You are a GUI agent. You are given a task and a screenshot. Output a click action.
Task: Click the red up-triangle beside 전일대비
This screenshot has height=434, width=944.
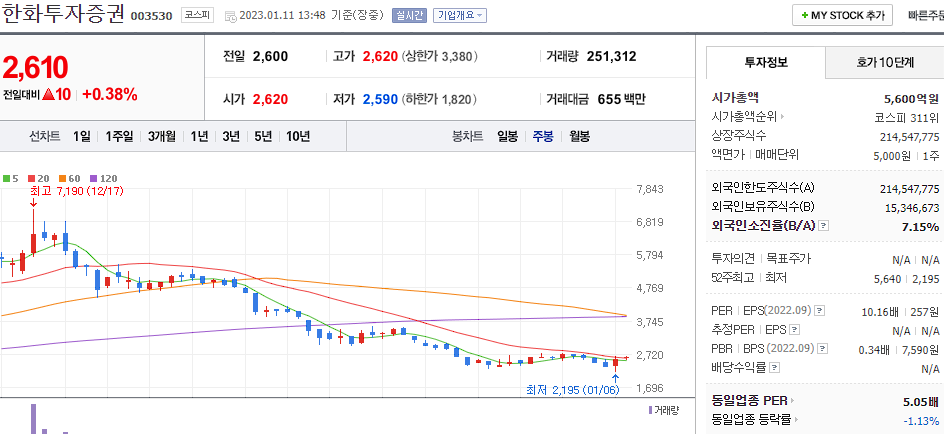point(49,95)
